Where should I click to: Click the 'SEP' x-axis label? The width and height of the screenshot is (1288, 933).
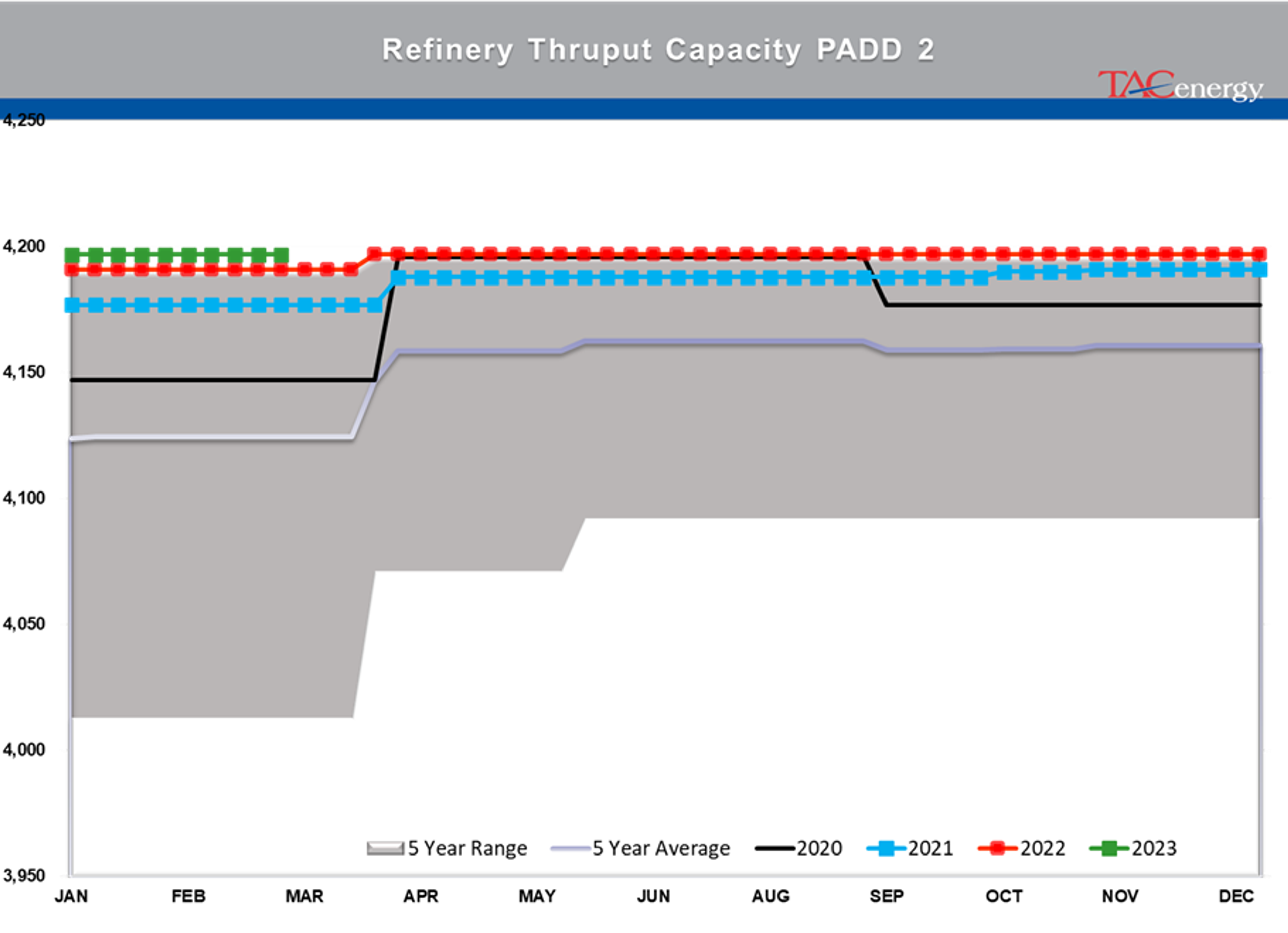(x=887, y=897)
